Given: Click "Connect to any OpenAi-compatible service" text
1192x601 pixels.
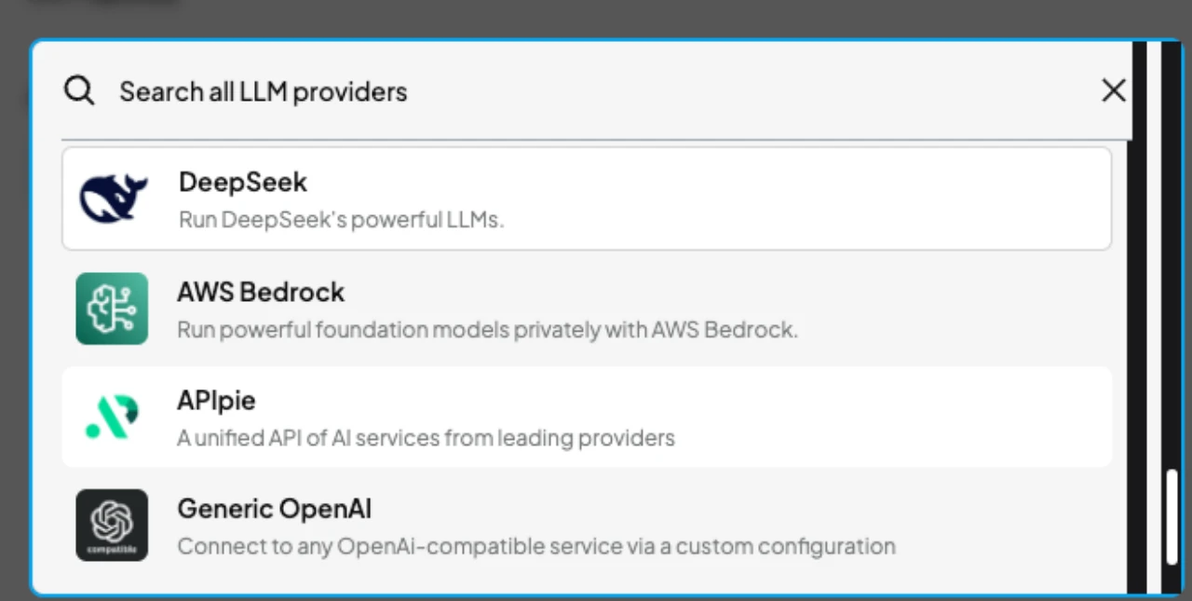Looking at the screenshot, I should coord(536,546).
